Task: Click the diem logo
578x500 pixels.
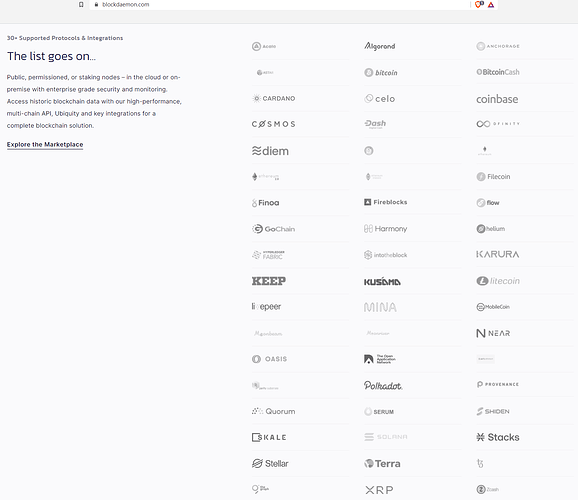Action: (x=270, y=151)
